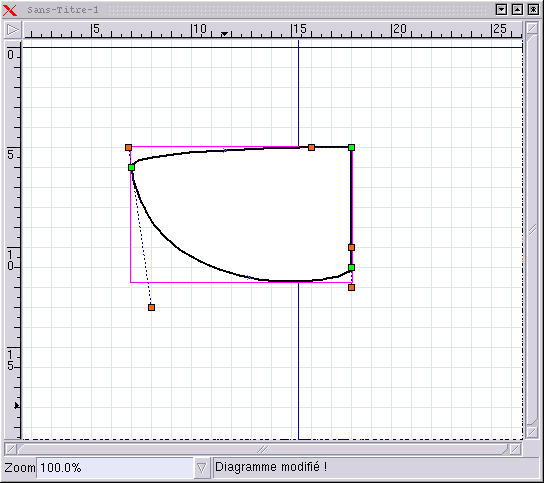Click the black marker on horizontal ruler
The height and width of the screenshot is (483, 544).
coord(224,34)
